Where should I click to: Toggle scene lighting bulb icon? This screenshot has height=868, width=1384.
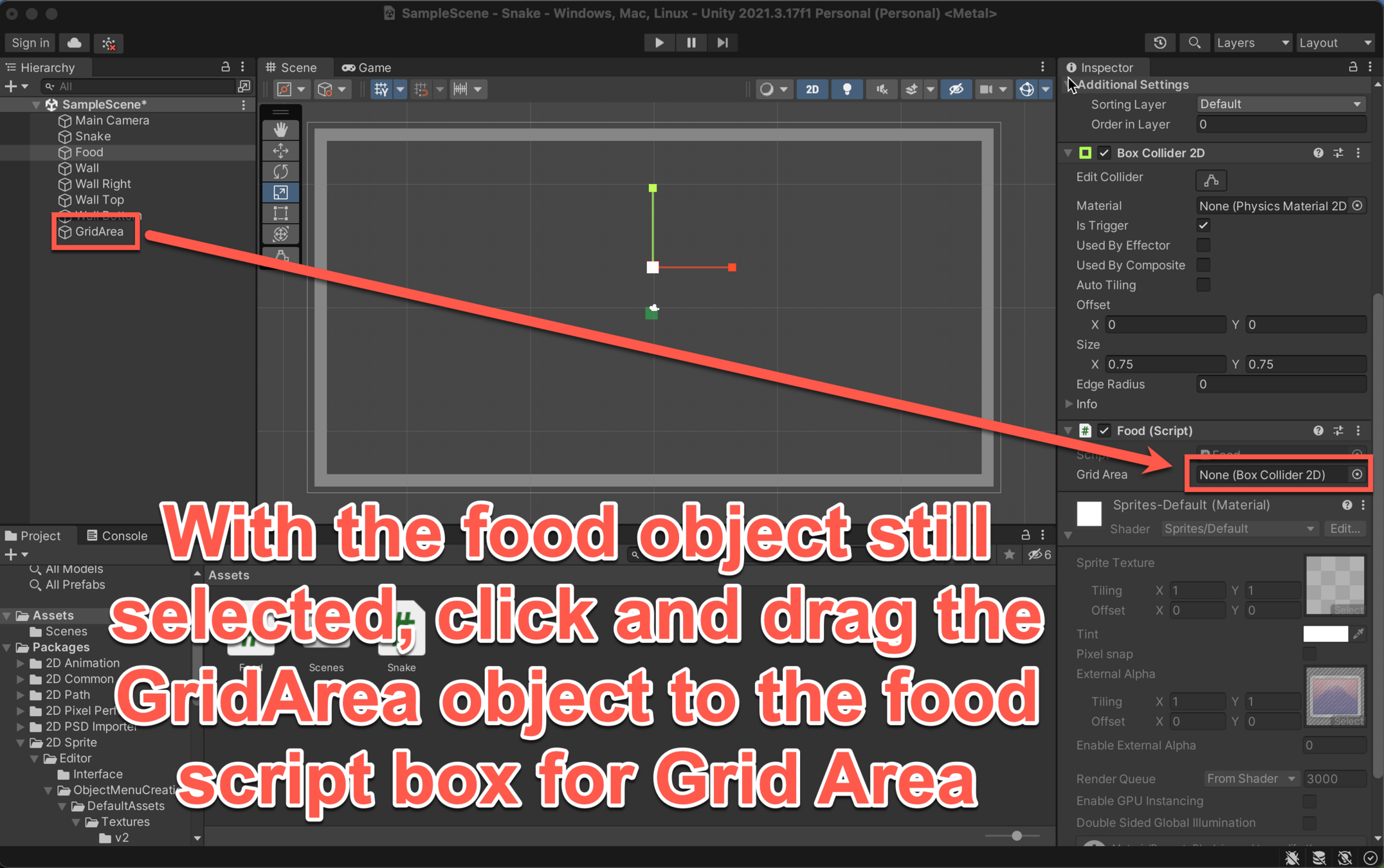[x=846, y=89]
